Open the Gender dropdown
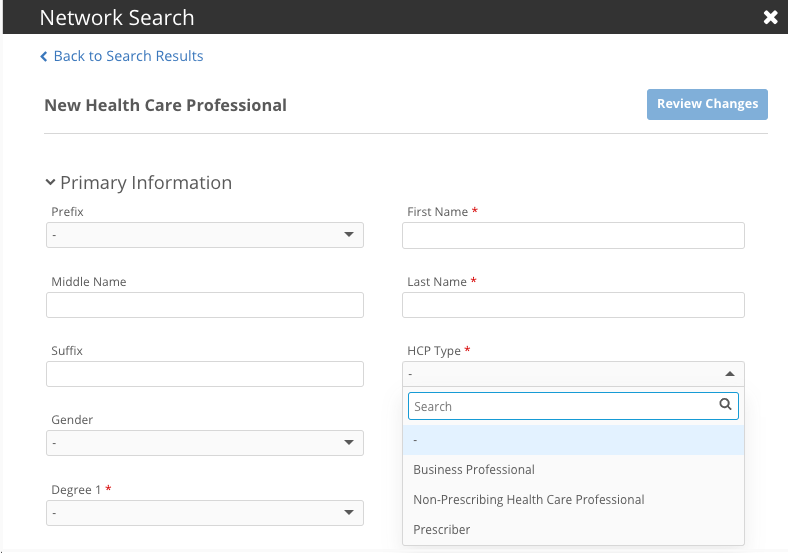 click(x=204, y=443)
